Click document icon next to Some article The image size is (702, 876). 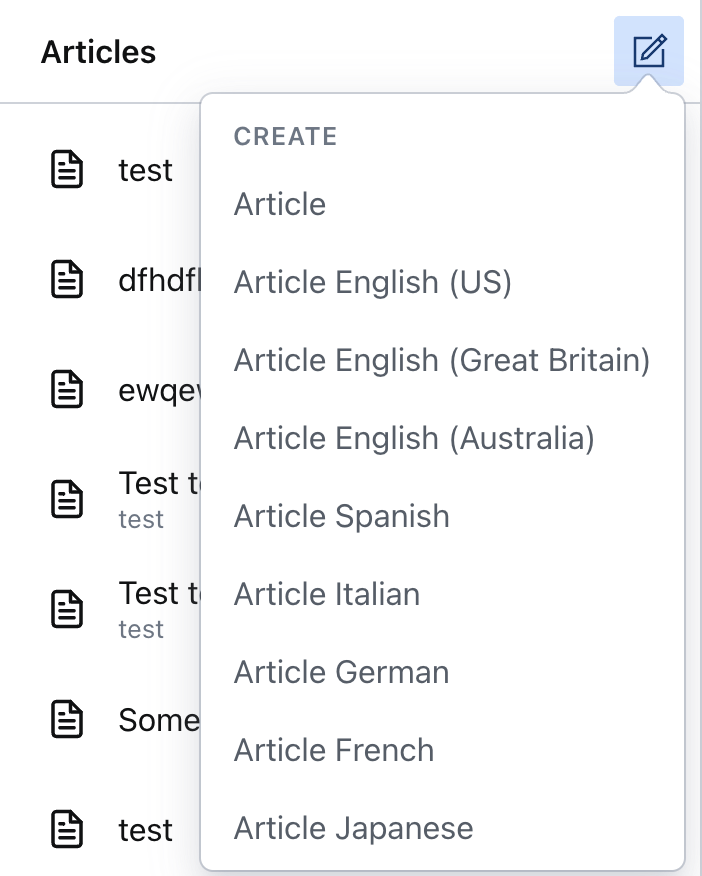click(x=67, y=719)
